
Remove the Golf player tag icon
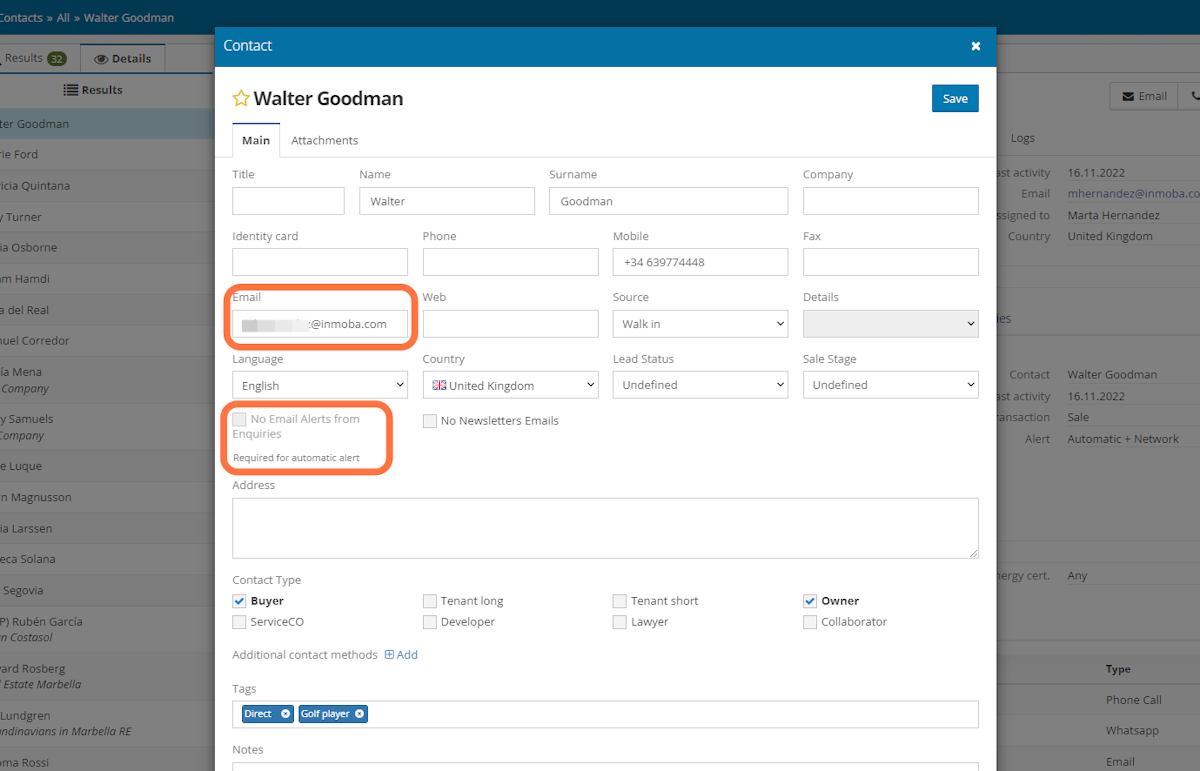359,713
